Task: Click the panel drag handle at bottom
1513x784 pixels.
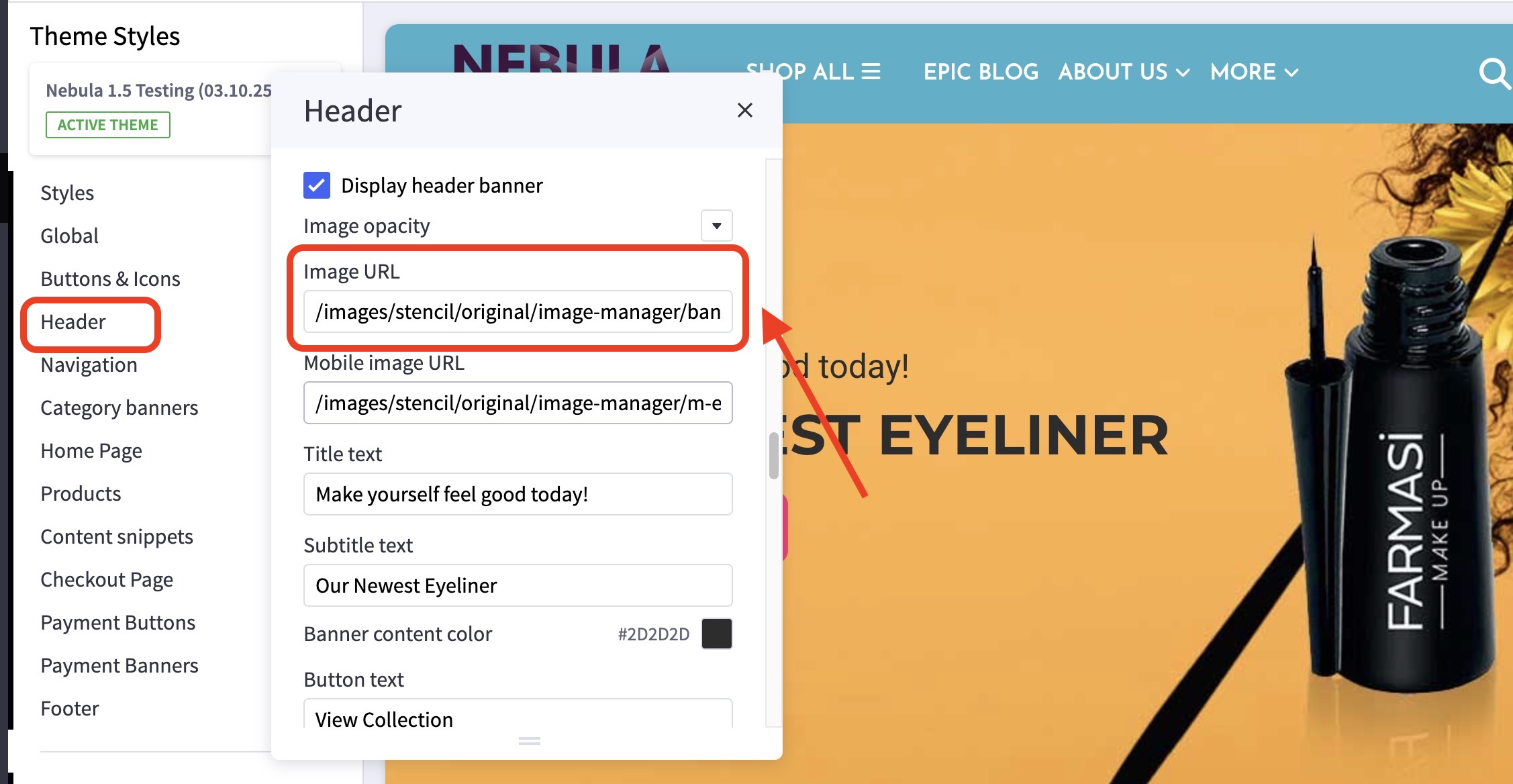Action: coord(529,741)
